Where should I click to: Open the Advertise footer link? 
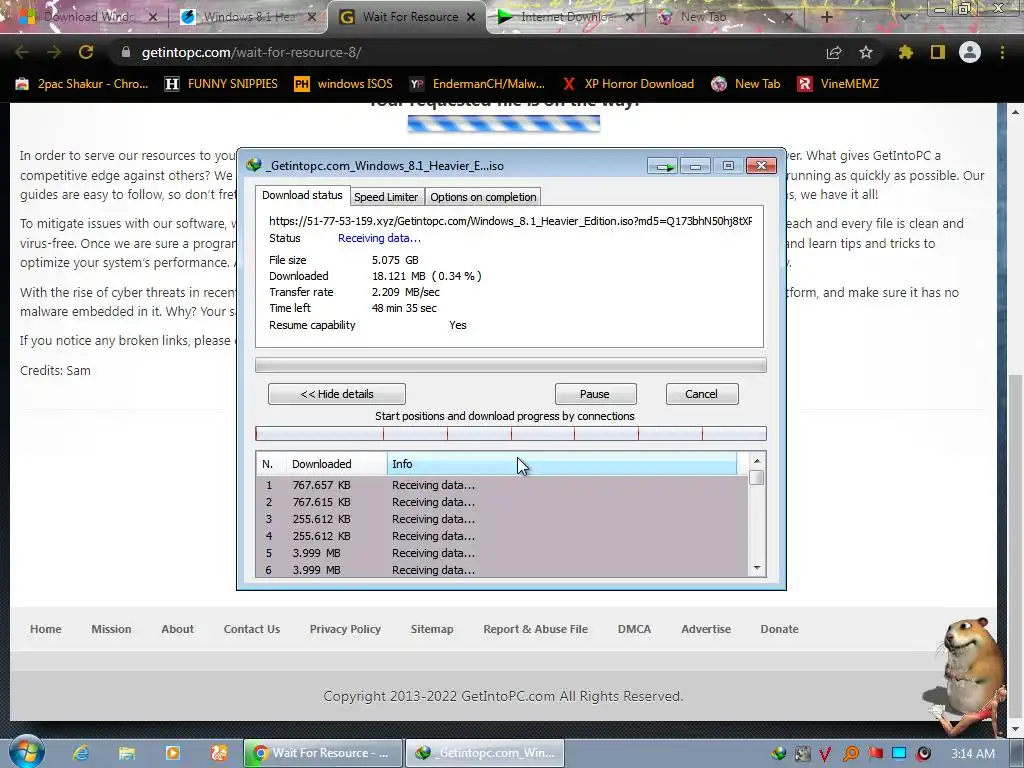click(x=706, y=629)
